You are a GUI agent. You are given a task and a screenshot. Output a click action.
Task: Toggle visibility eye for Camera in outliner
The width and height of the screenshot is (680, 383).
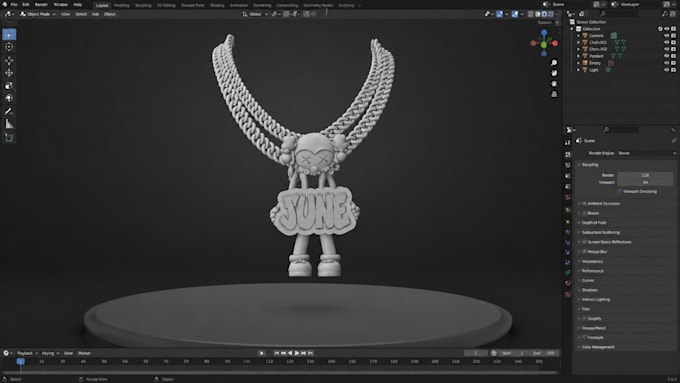[667, 36]
